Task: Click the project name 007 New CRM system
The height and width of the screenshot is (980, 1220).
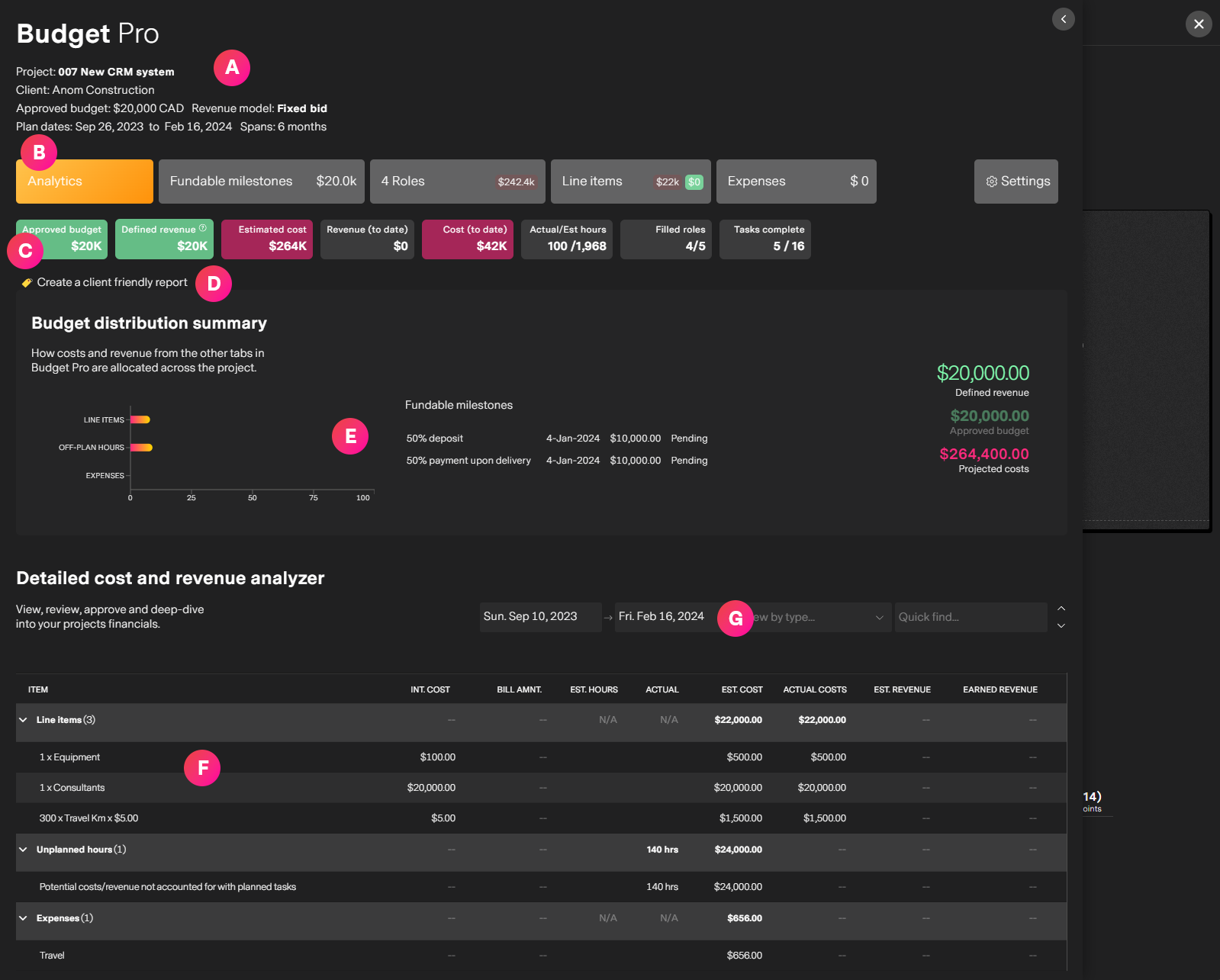Action: pyautogui.click(x=116, y=72)
